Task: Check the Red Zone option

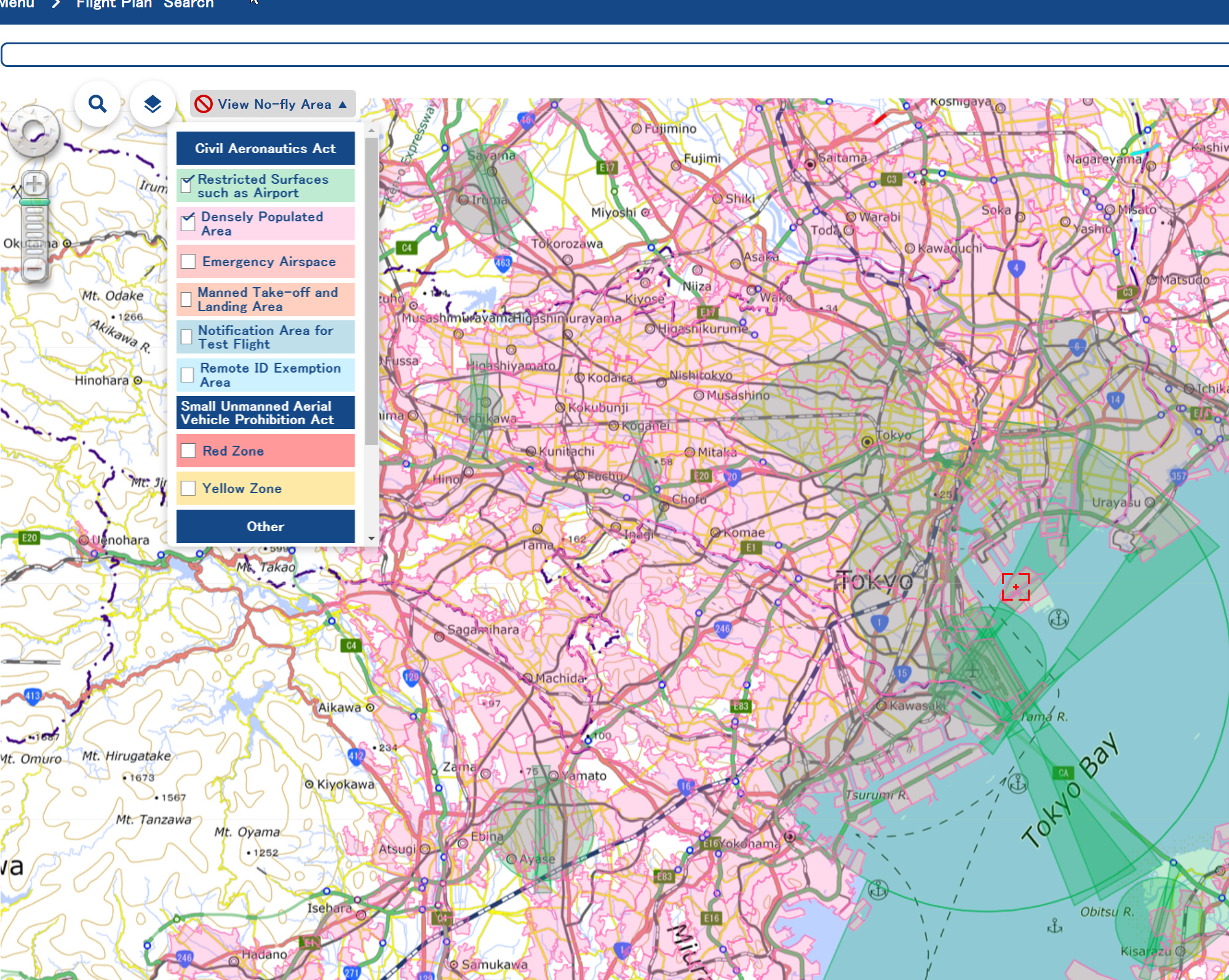Action: 188,451
